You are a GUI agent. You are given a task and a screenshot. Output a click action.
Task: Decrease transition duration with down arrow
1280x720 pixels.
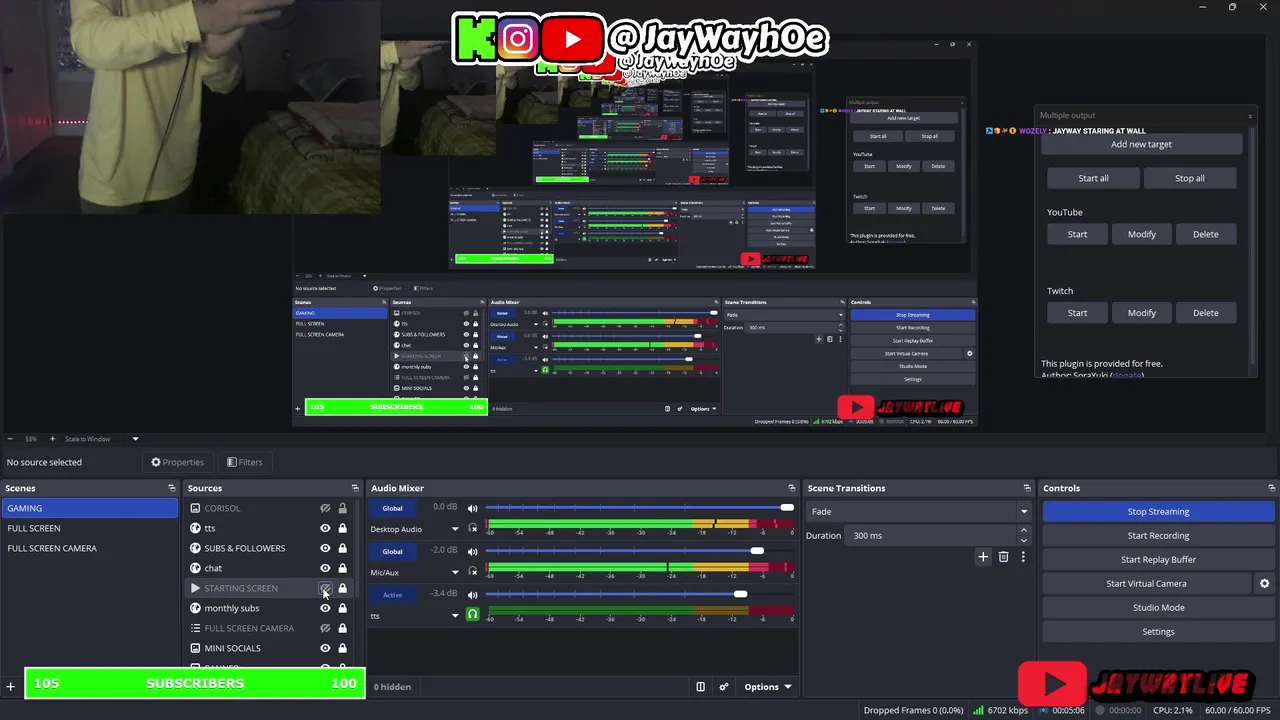[1023, 540]
